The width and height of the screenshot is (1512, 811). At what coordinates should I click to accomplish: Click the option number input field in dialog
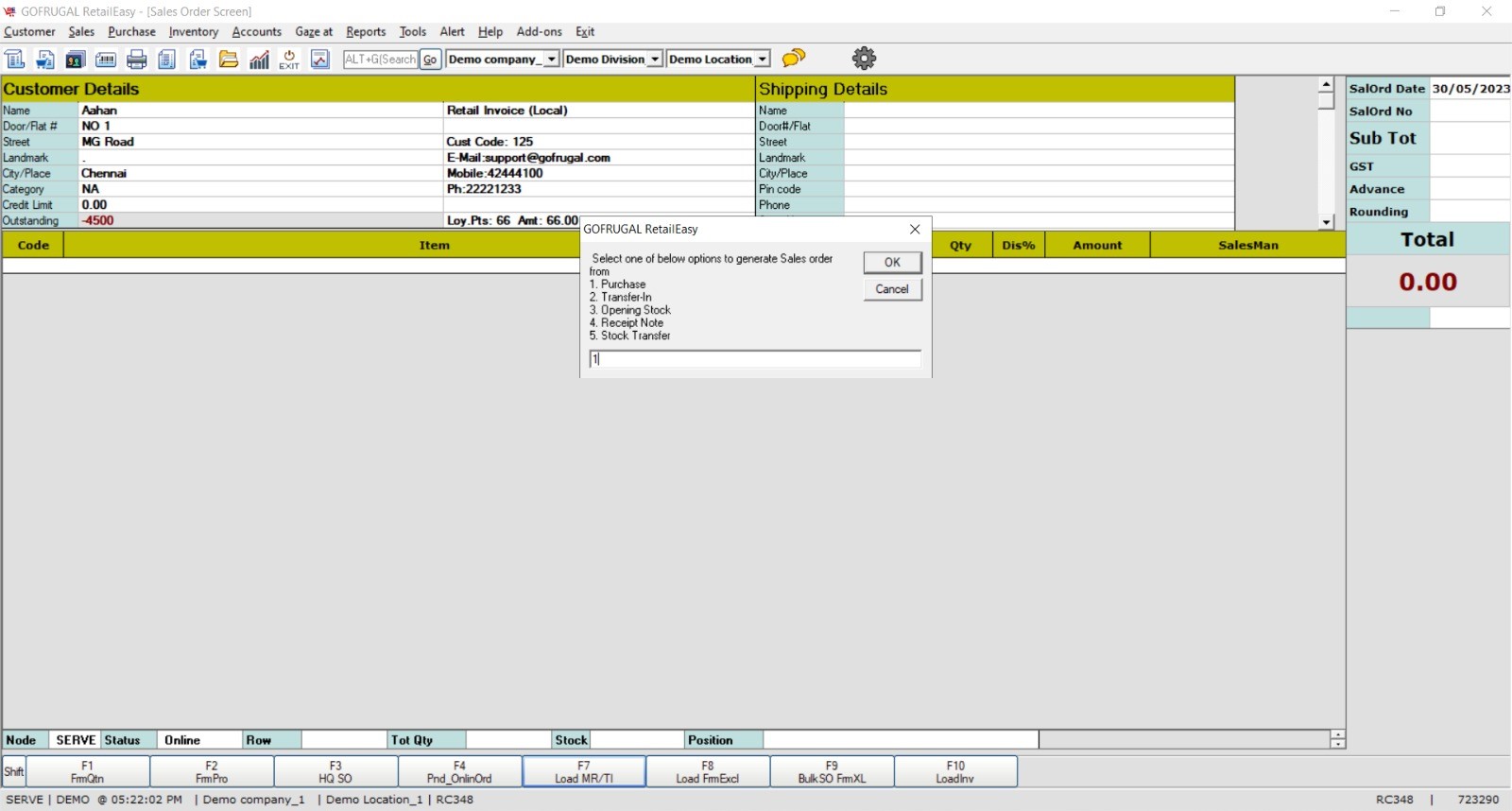(755, 359)
